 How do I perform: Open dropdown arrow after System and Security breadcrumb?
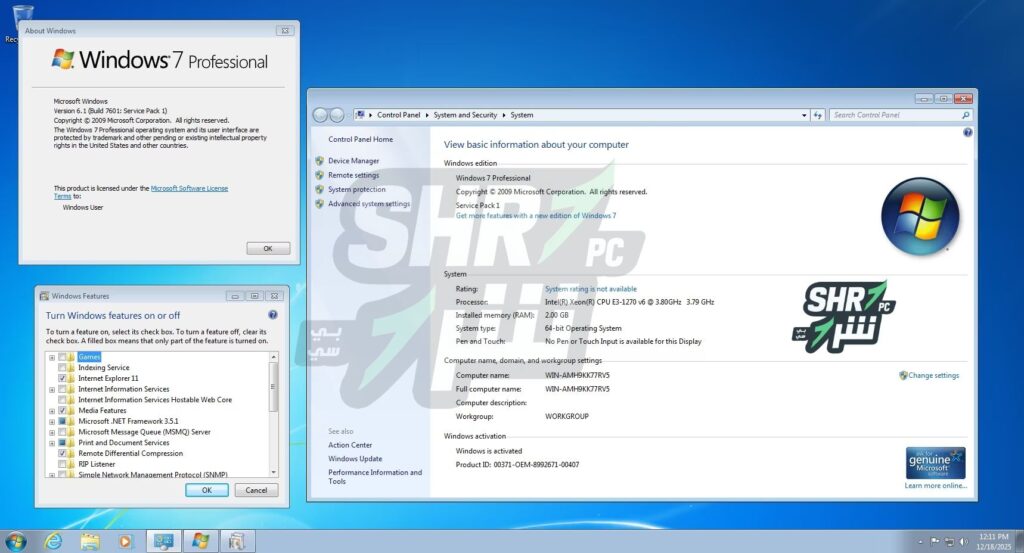pos(504,115)
